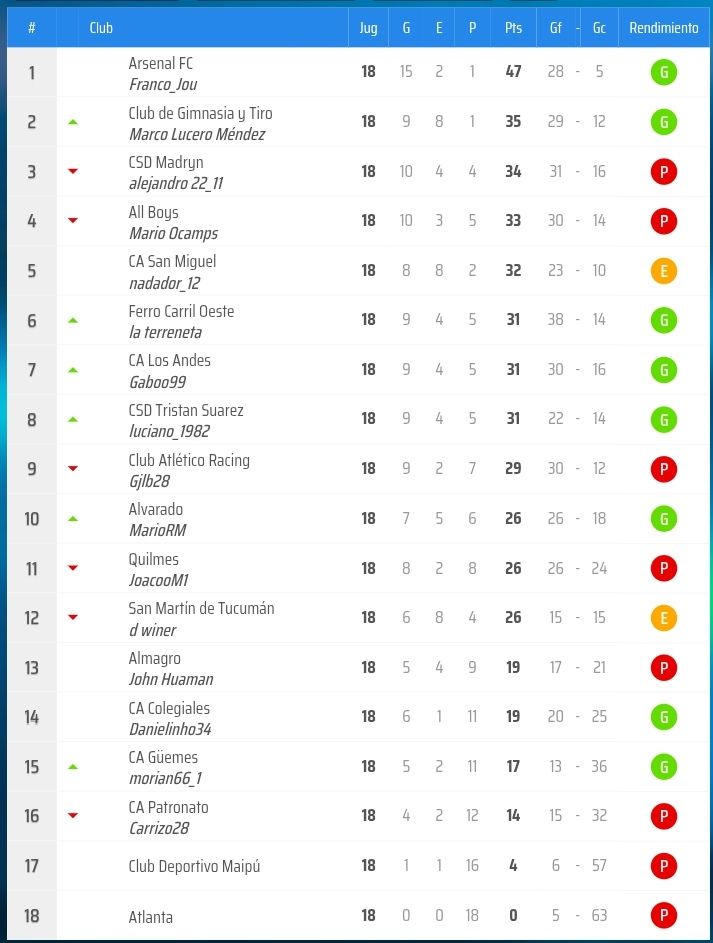Select Quilmes row points value 26
713x943 pixels.
tap(513, 568)
